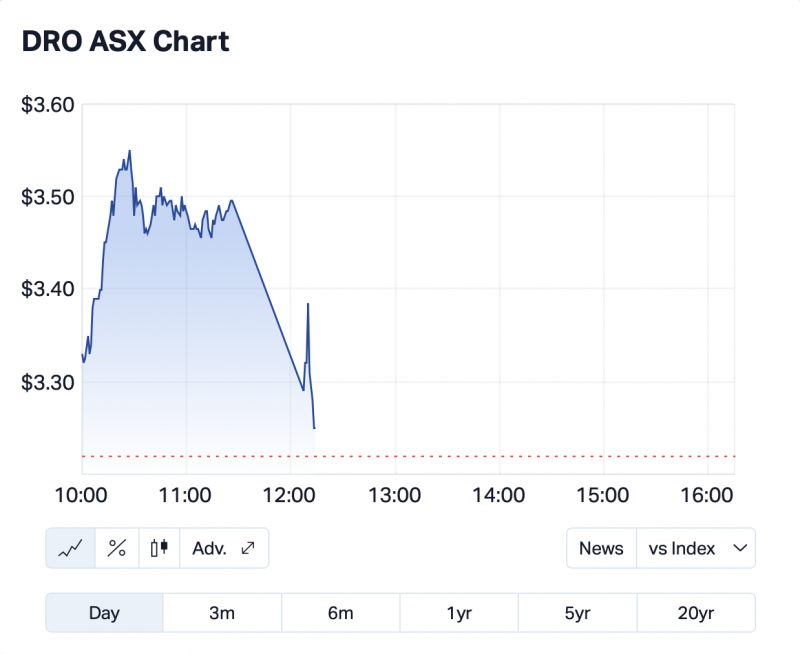Switch to percentage change view icon
800x654 pixels.
117,548
